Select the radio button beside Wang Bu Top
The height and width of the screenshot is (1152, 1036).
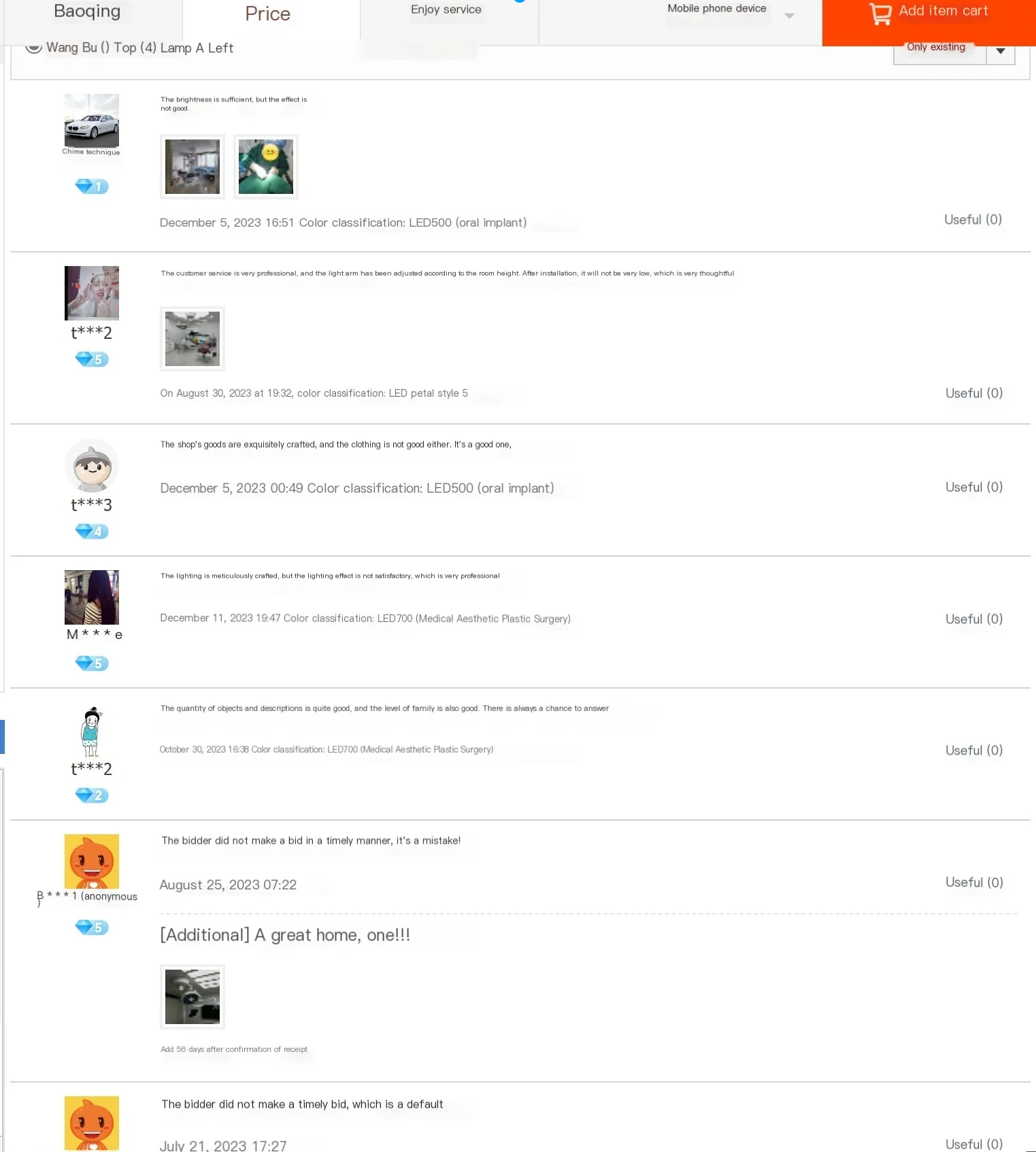coord(33,47)
